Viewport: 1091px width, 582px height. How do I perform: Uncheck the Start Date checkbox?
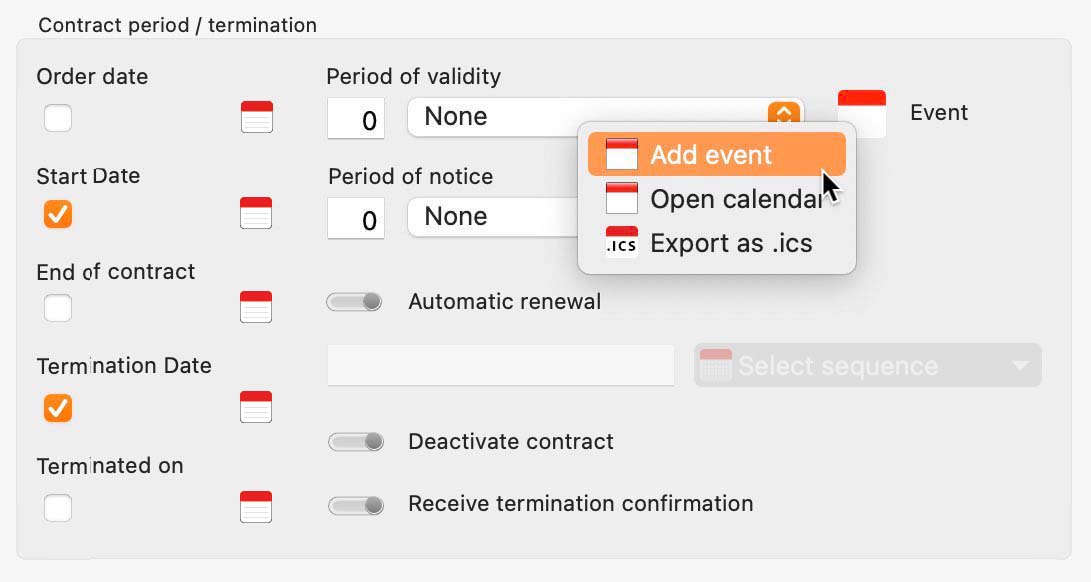point(58,214)
